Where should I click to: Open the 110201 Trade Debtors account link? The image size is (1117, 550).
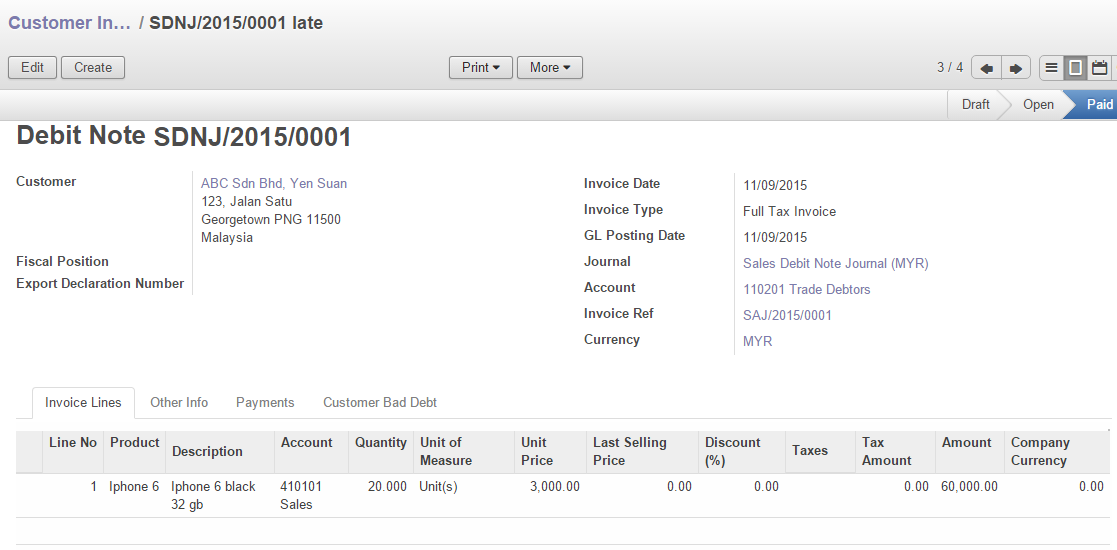pyautogui.click(x=806, y=289)
